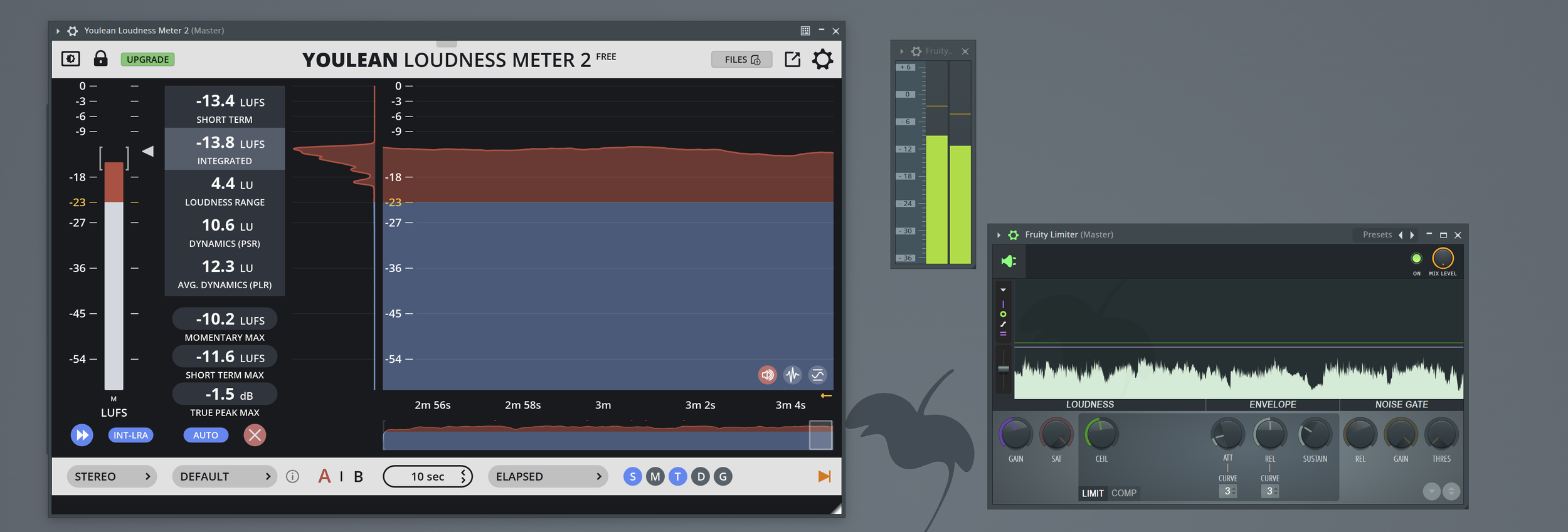Image resolution: width=1568 pixels, height=532 pixels.
Task: Toggle the S graph button
Action: click(x=633, y=477)
